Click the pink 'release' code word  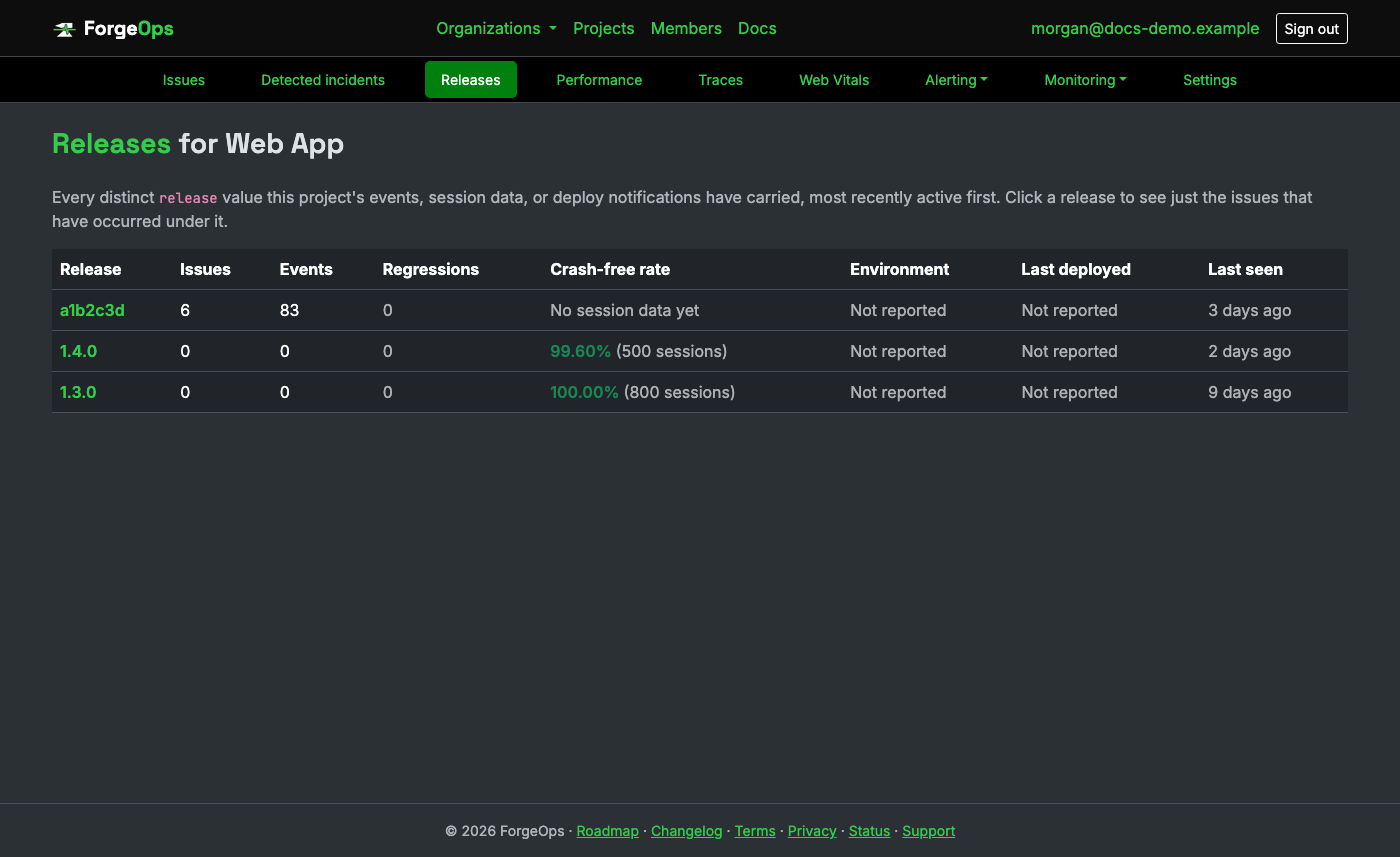point(188,198)
